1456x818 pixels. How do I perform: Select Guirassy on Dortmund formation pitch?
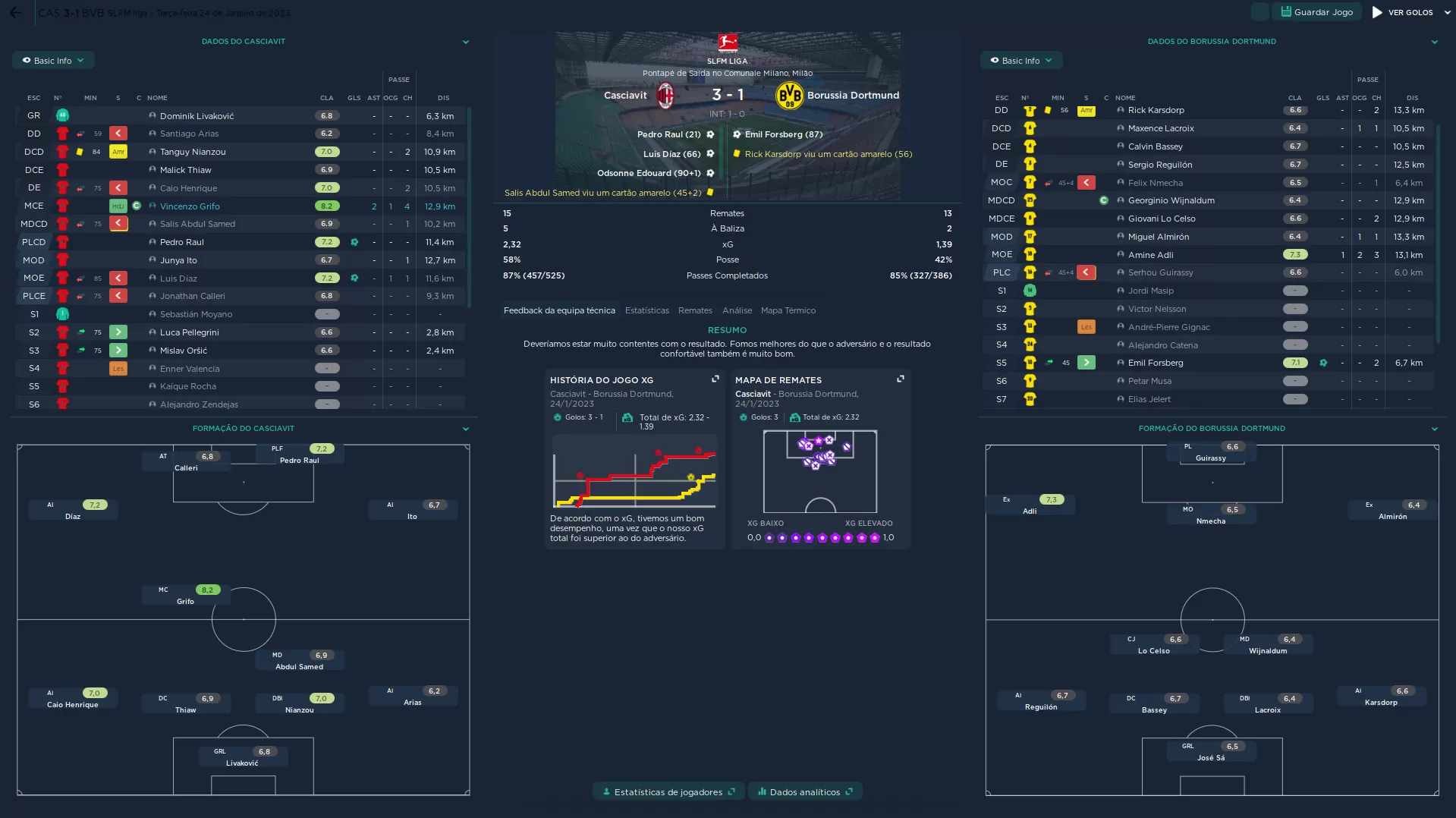(x=1211, y=452)
